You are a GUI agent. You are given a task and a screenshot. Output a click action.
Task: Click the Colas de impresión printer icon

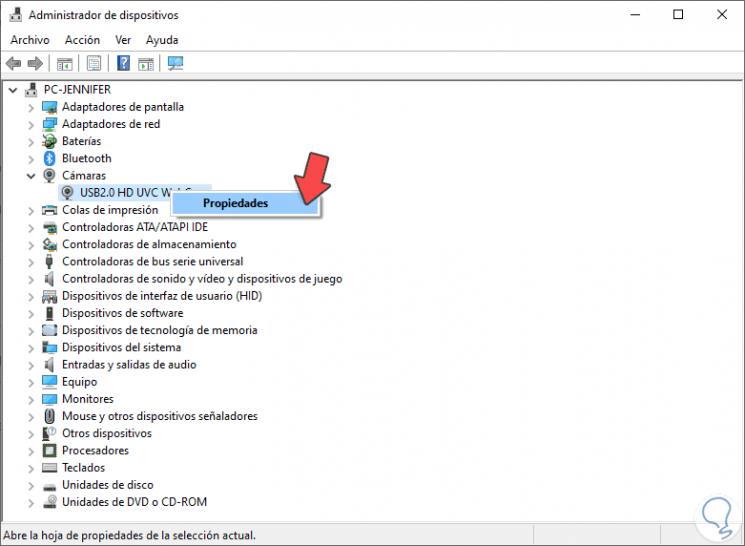(x=49, y=210)
